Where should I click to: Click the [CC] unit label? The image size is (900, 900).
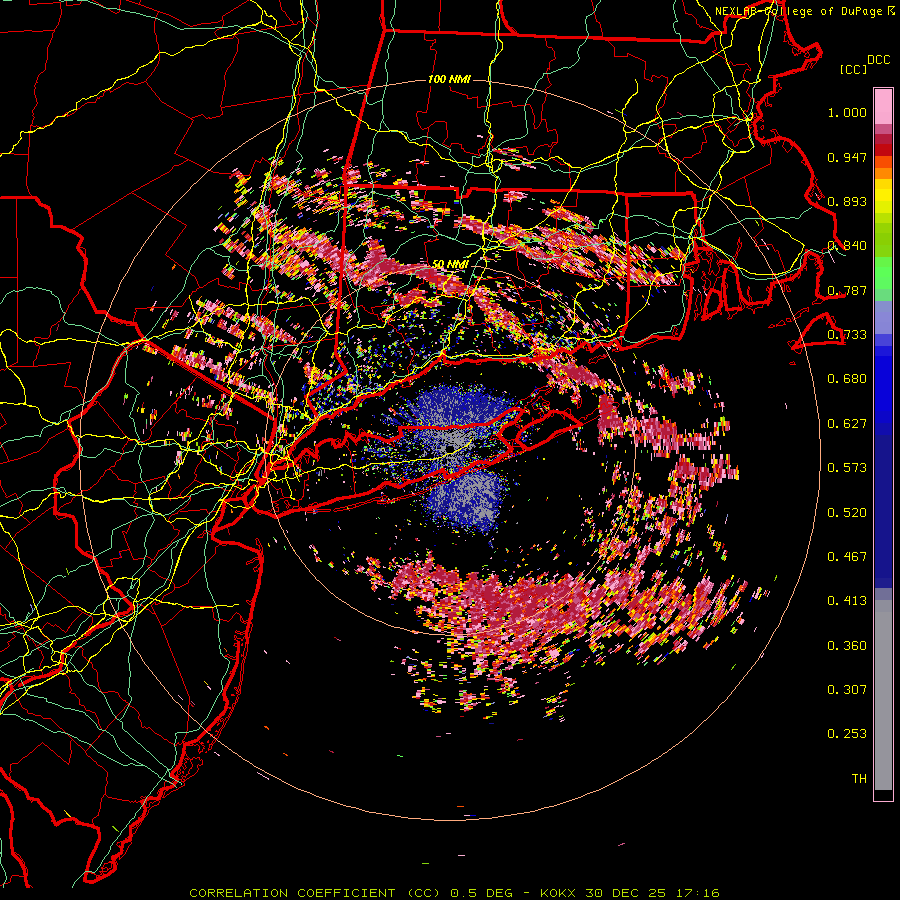tap(854, 69)
